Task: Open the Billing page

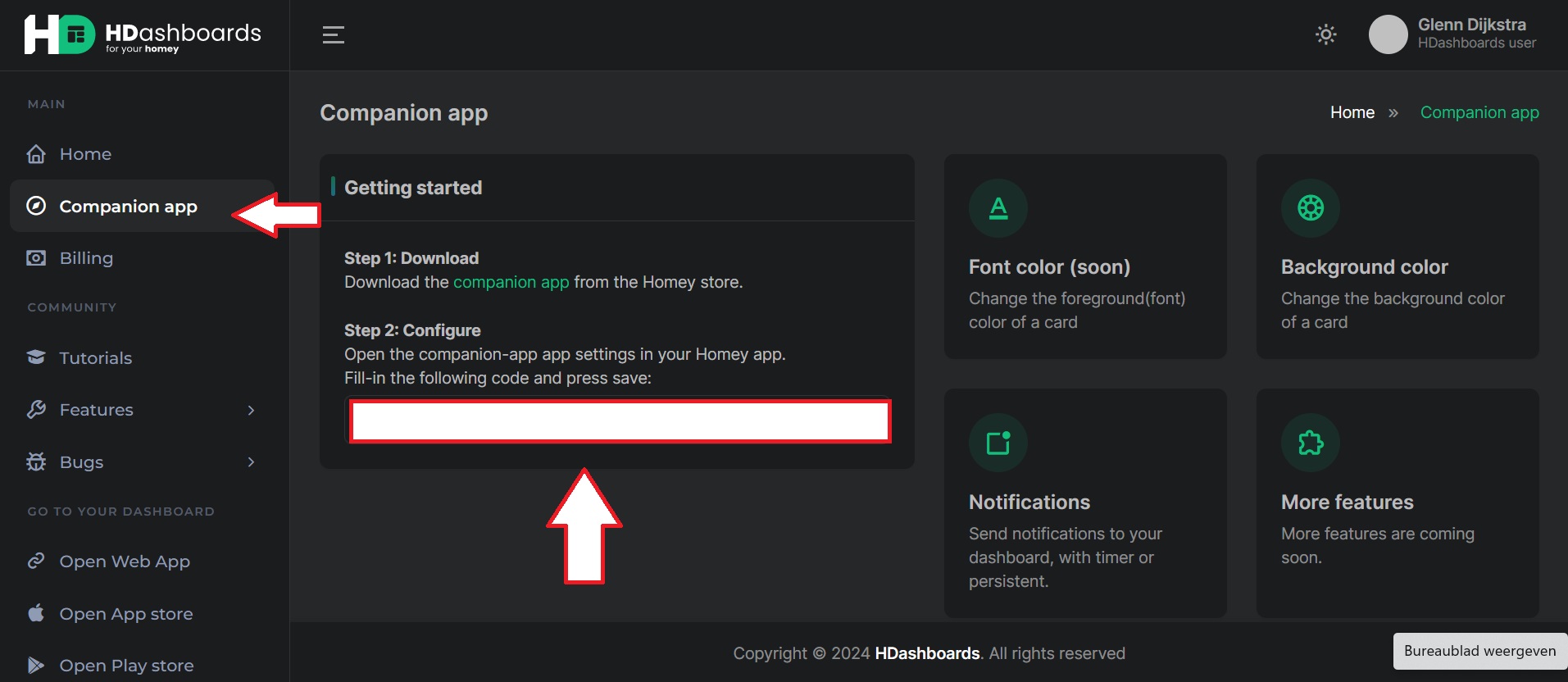Action: pos(86,258)
